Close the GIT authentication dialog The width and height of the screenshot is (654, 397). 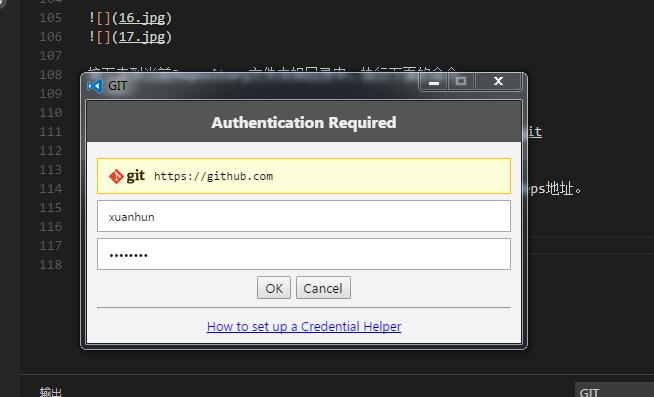click(498, 82)
